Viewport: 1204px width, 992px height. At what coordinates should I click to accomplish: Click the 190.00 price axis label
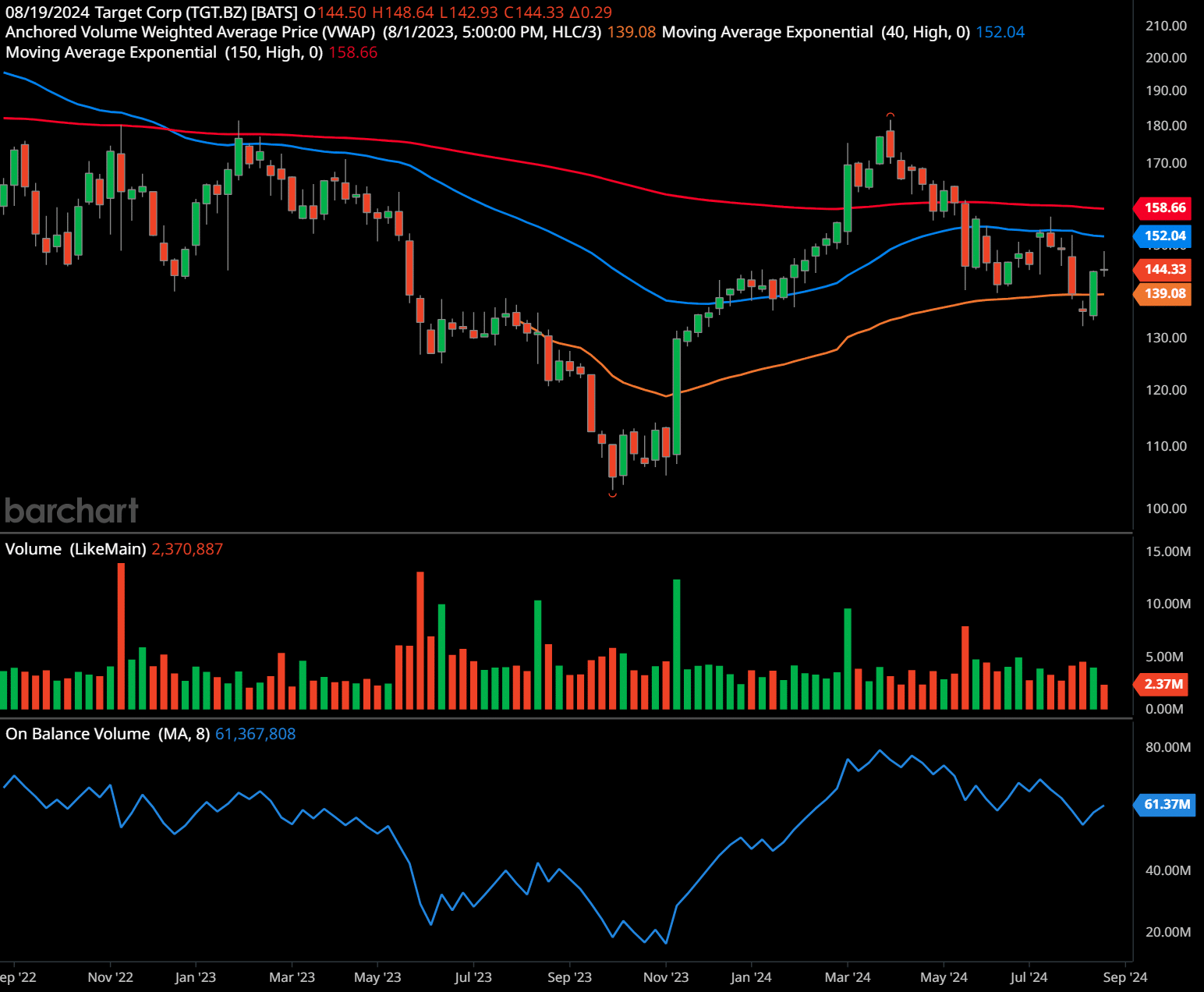tap(1166, 90)
